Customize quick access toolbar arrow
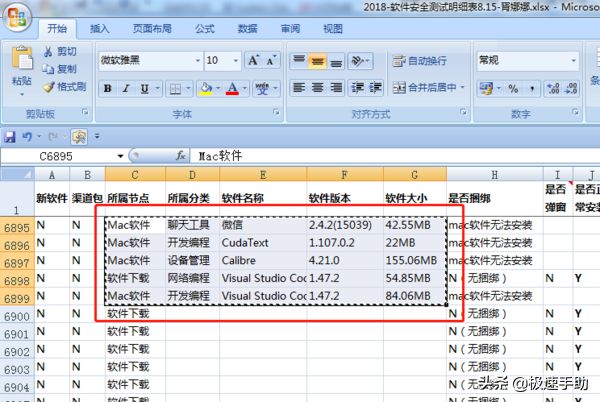Viewport: 600px width, 402px height. click(97, 136)
